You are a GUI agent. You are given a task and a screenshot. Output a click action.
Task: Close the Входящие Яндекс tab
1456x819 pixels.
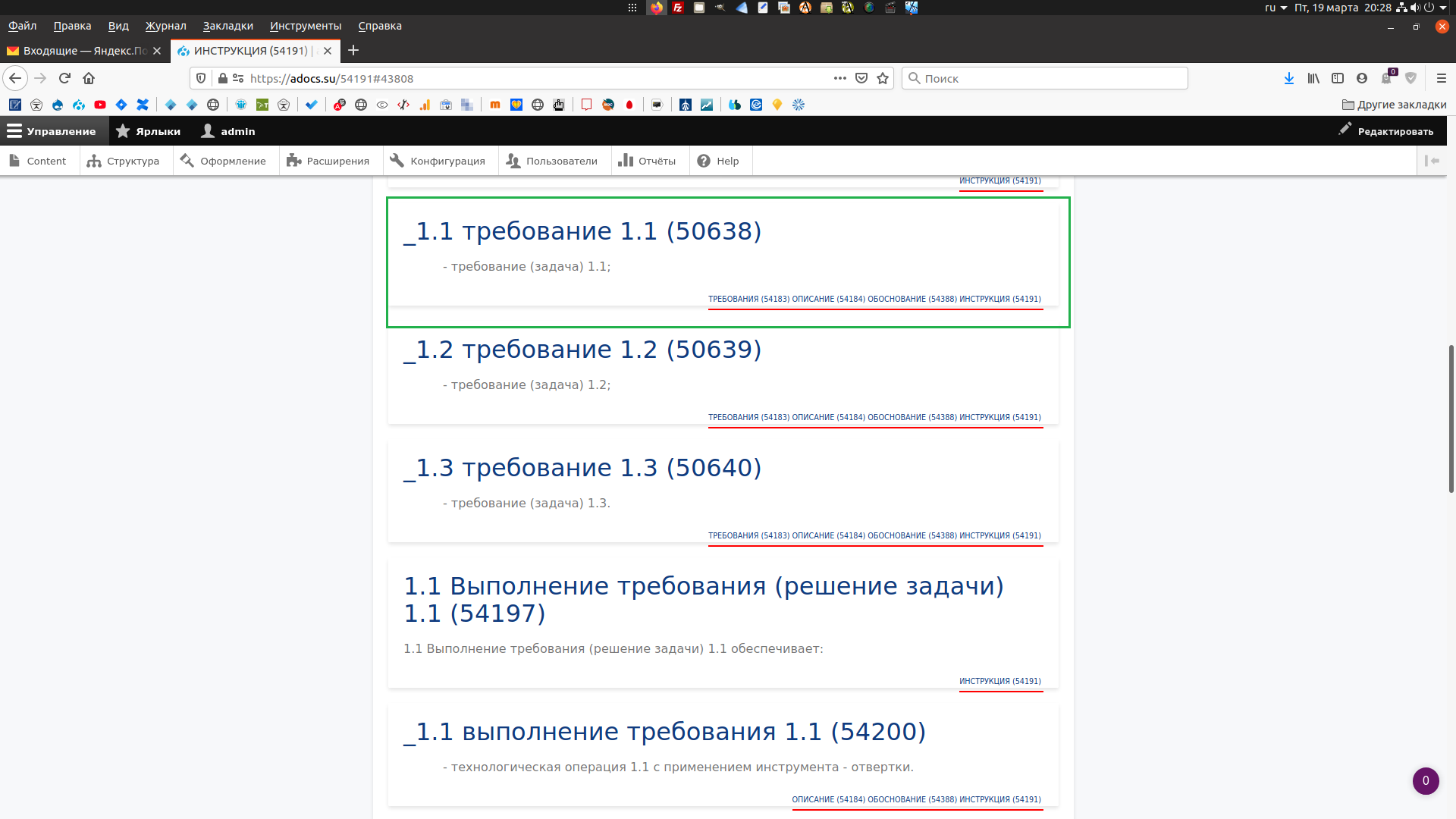pyautogui.click(x=157, y=51)
